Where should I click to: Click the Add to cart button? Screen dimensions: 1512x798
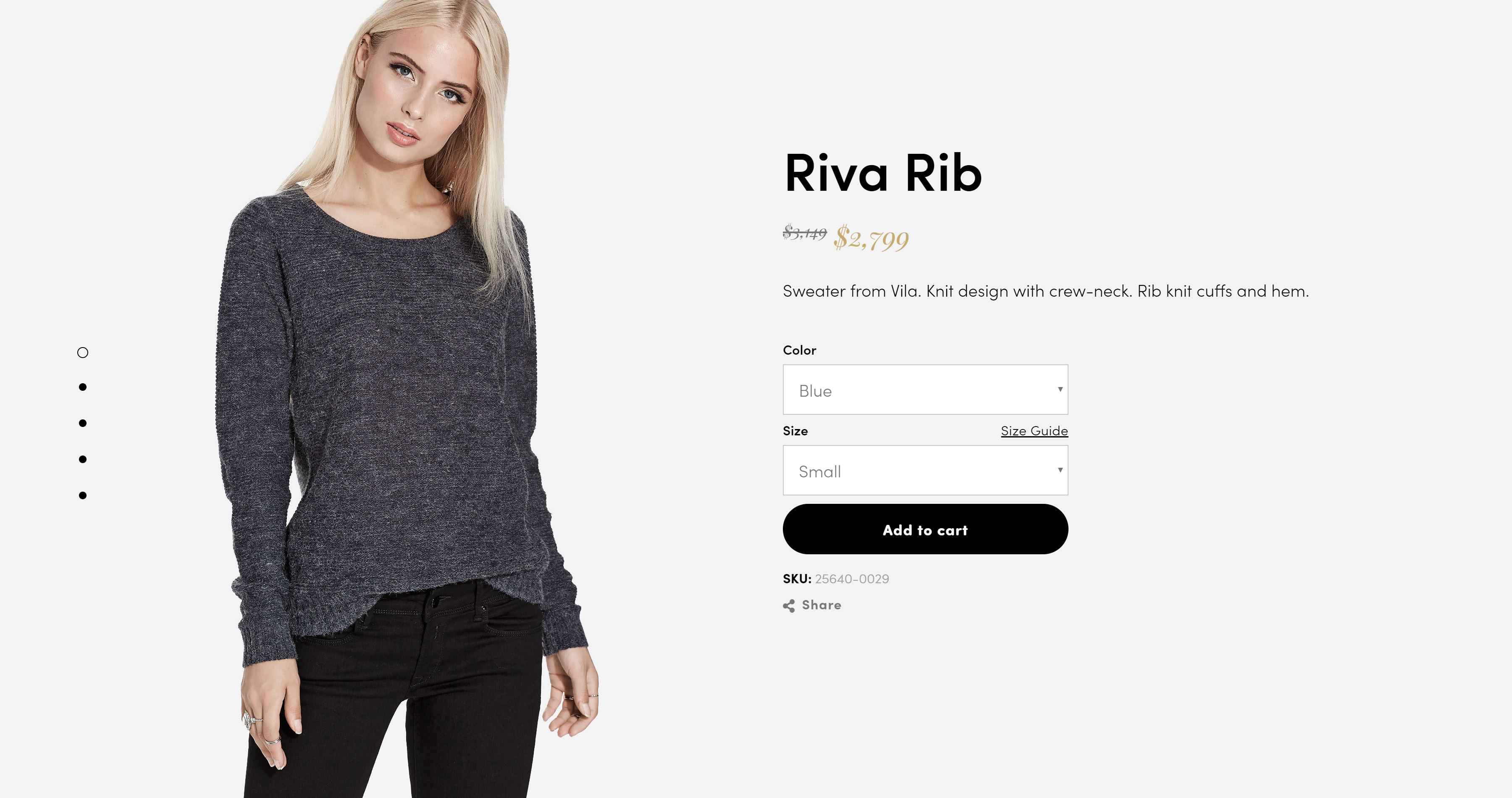(925, 529)
